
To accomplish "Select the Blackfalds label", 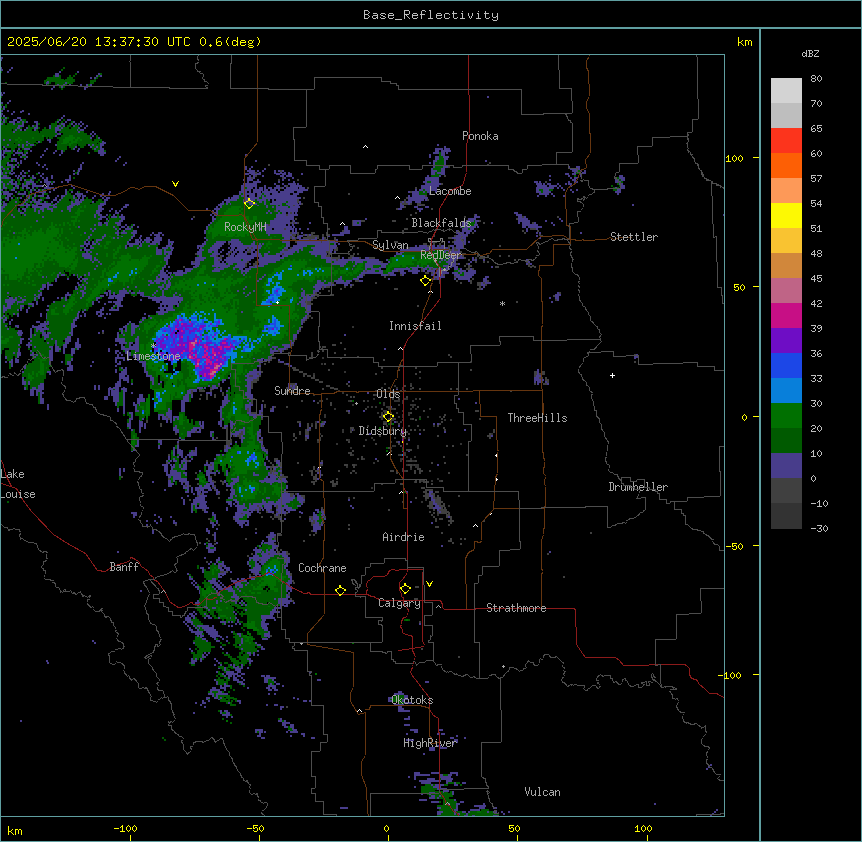I will click(441, 223).
